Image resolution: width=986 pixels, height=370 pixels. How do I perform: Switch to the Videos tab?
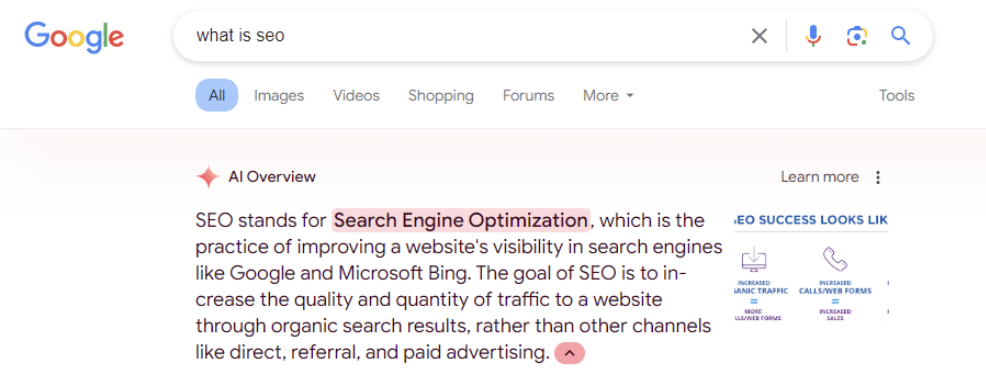point(357,96)
